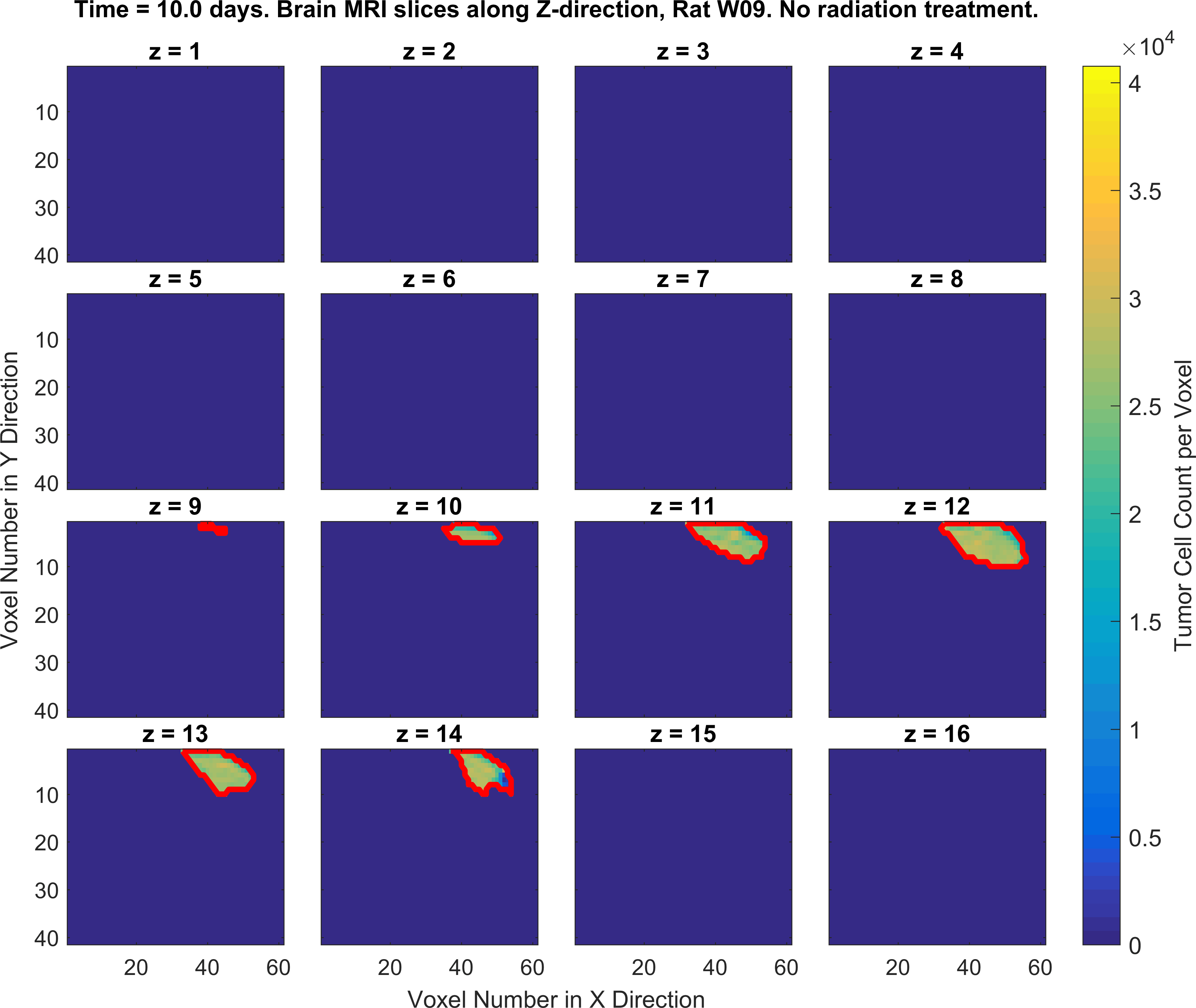This screenshot has width=1196, height=1008.
Task: Click the z = 2 slice panel
Action: tap(429, 164)
